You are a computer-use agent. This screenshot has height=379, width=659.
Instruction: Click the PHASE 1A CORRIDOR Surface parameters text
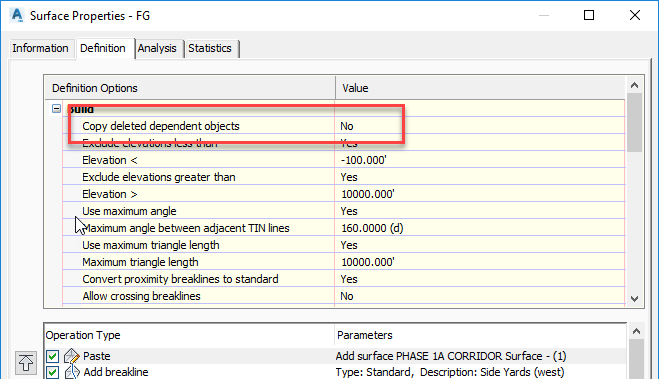click(451, 356)
